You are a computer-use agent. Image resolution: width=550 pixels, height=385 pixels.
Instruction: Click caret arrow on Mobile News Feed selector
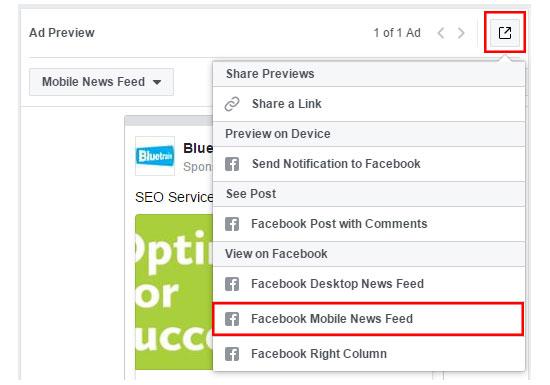(x=157, y=82)
